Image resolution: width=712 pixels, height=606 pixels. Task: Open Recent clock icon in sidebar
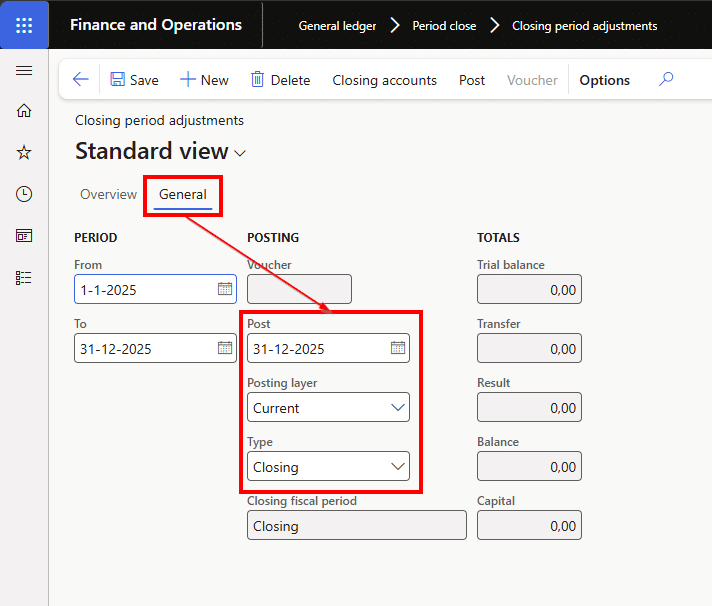[x=24, y=194]
